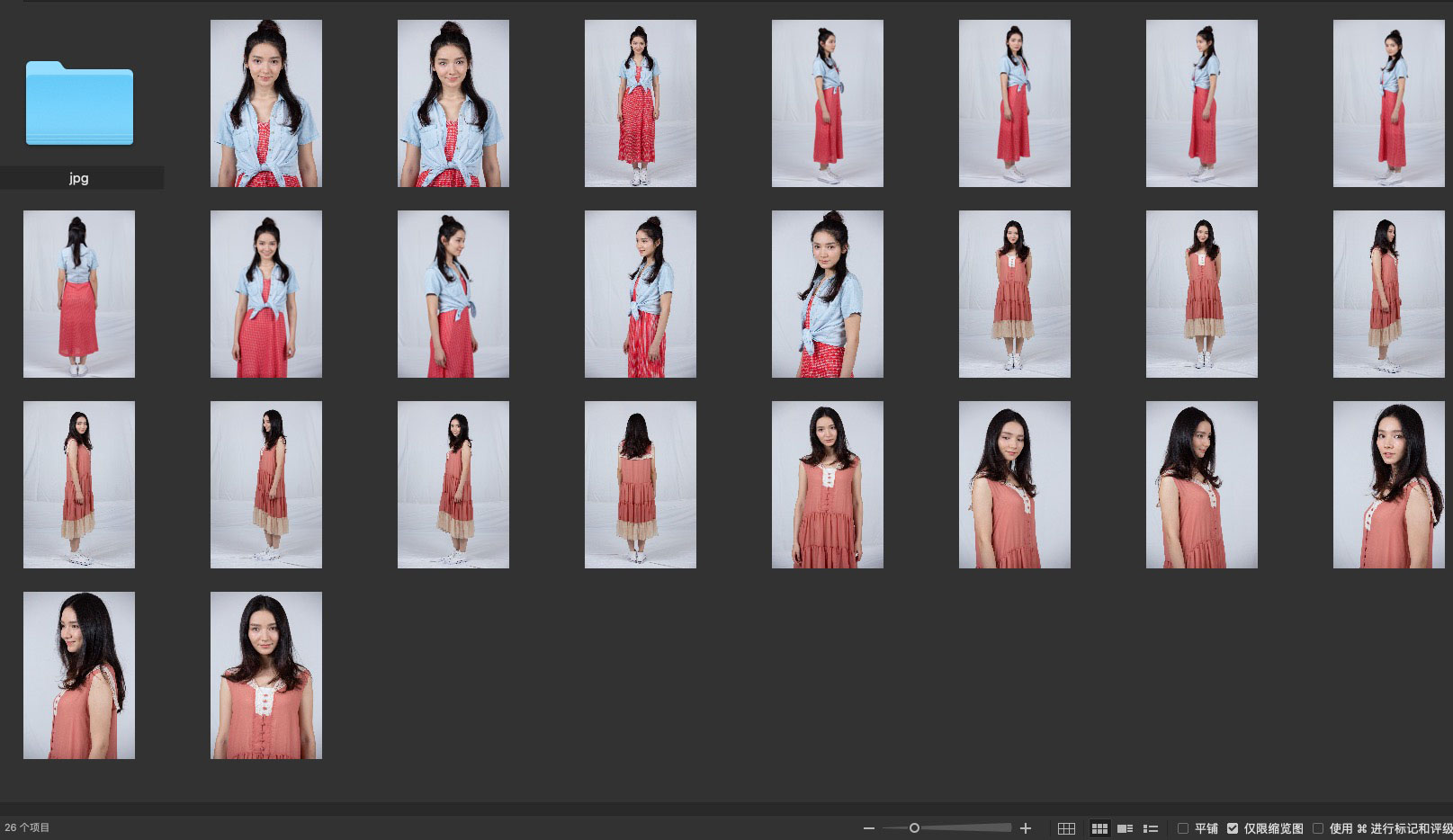Select the last photo thumbnail in the grid

click(266, 675)
